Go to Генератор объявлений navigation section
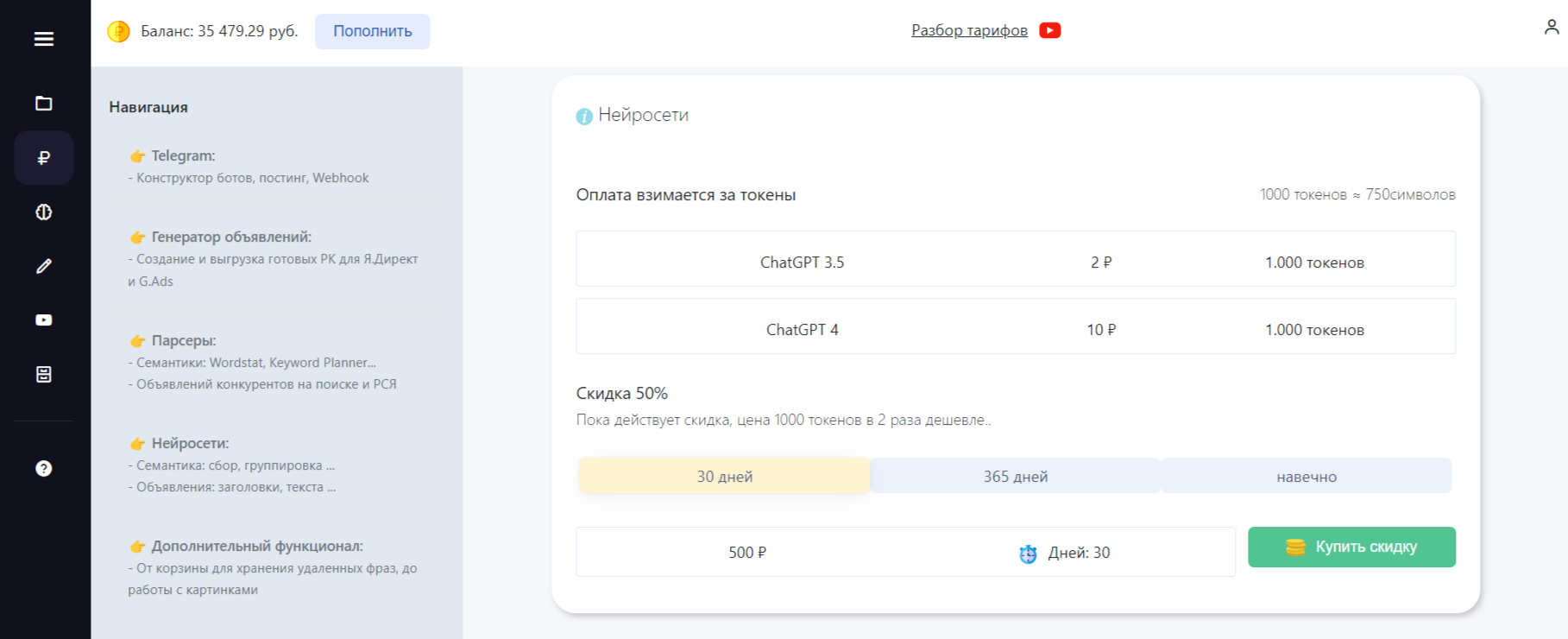Image resolution: width=1568 pixels, height=639 pixels. point(276,258)
